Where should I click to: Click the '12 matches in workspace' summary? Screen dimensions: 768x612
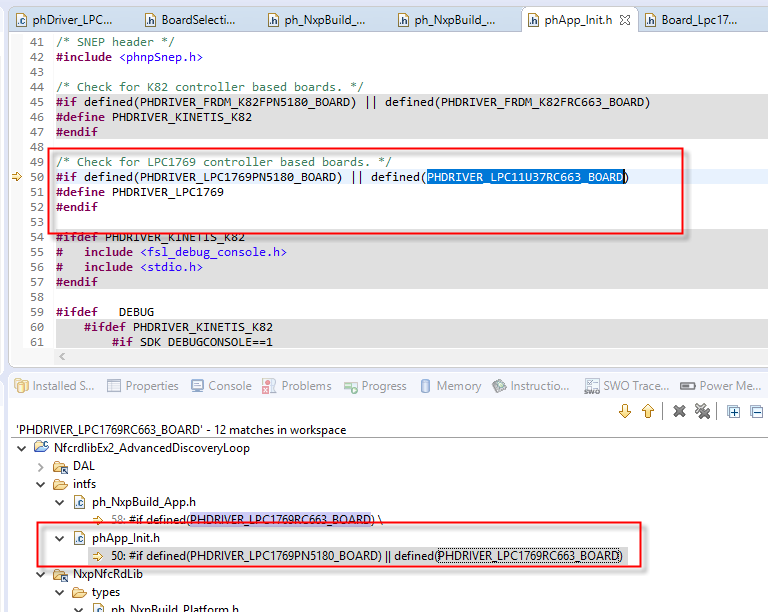[280, 430]
